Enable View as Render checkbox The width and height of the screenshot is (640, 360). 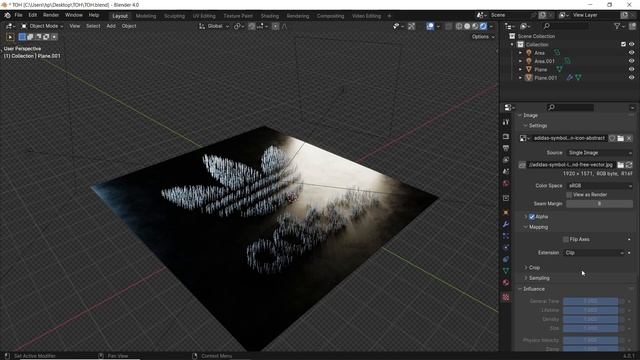click(x=569, y=195)
